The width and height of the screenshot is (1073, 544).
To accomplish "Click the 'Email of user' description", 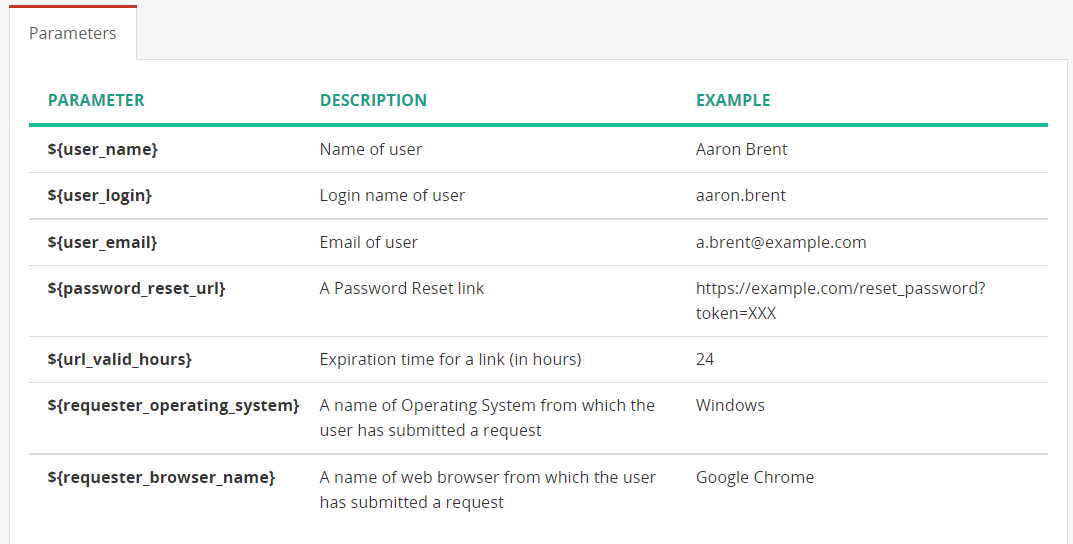I will 368,242.
